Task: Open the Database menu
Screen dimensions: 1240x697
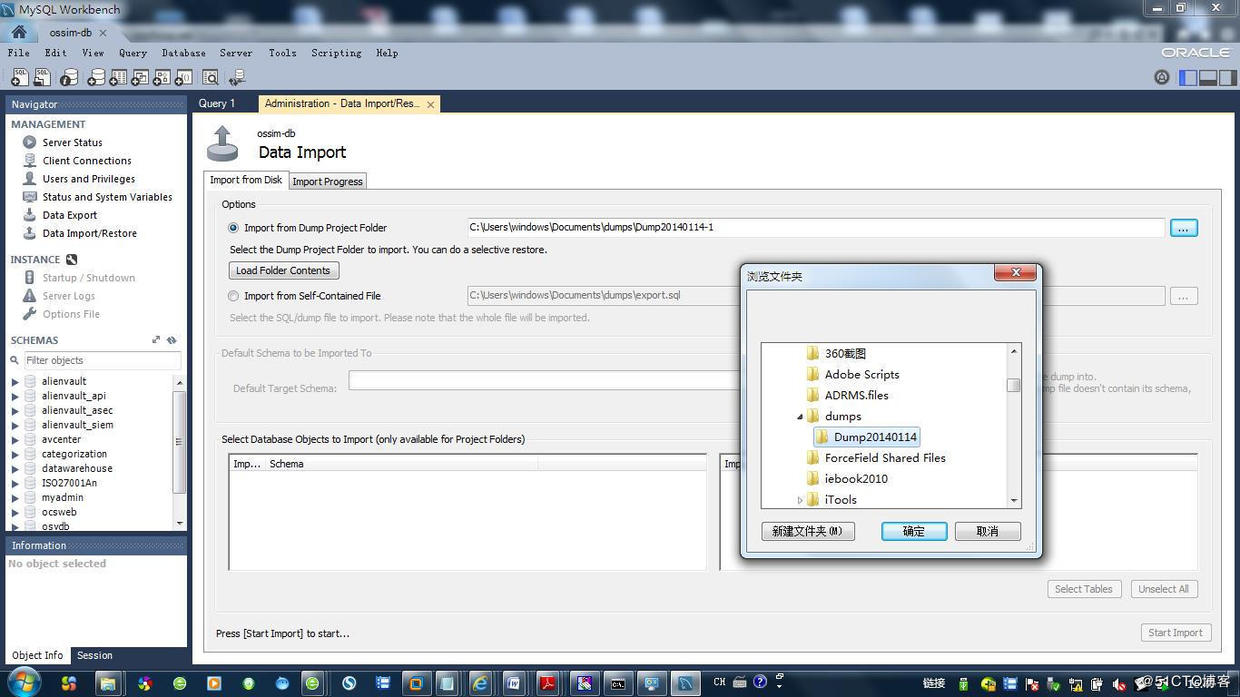Action: pyautogui.click(x=184, y=53)
